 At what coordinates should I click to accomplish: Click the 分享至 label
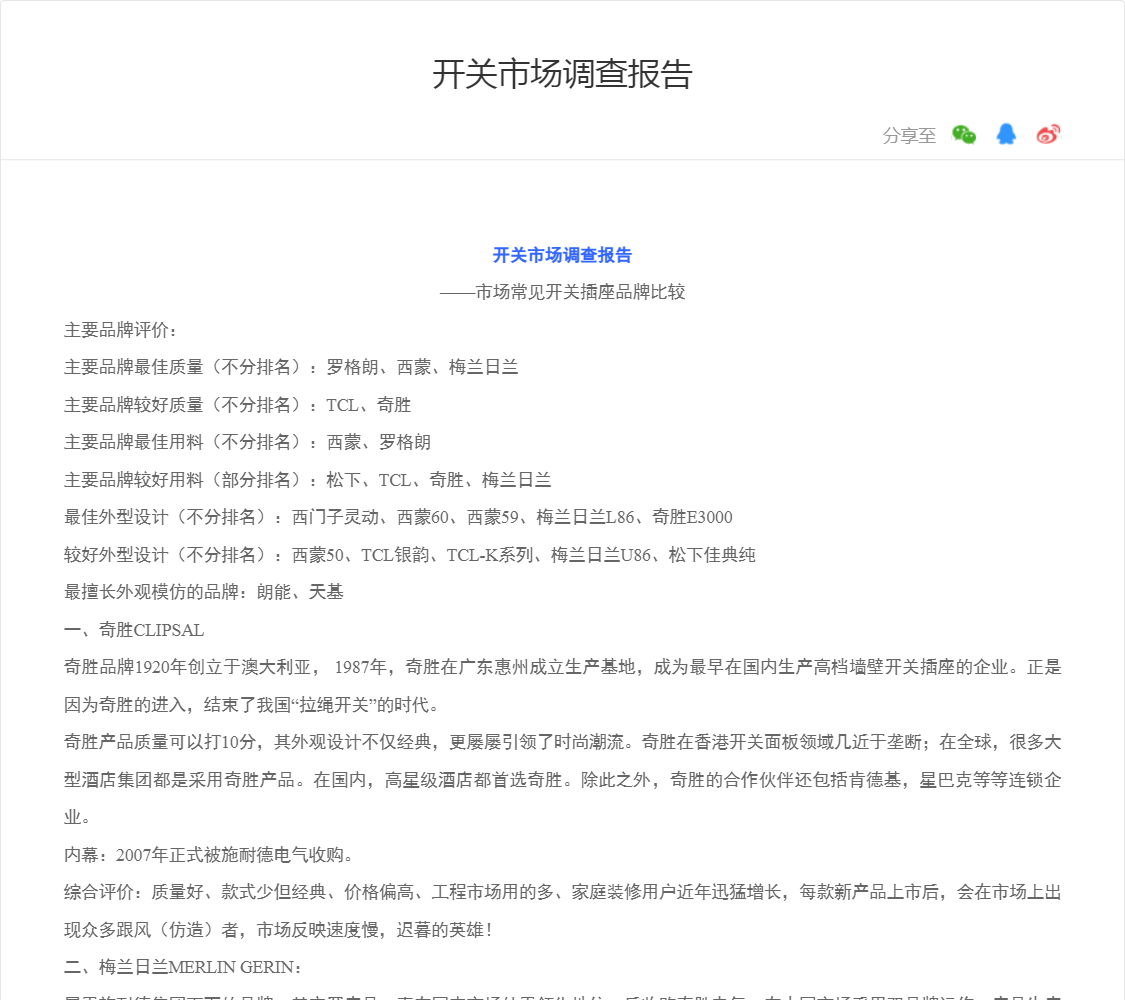(909, 136)
